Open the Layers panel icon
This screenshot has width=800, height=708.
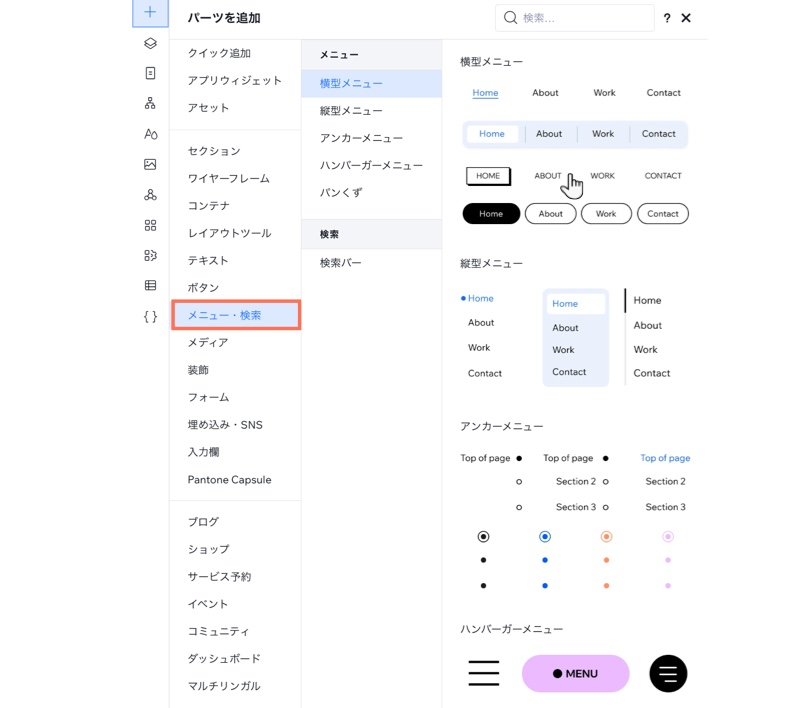(x=150, y=43)
